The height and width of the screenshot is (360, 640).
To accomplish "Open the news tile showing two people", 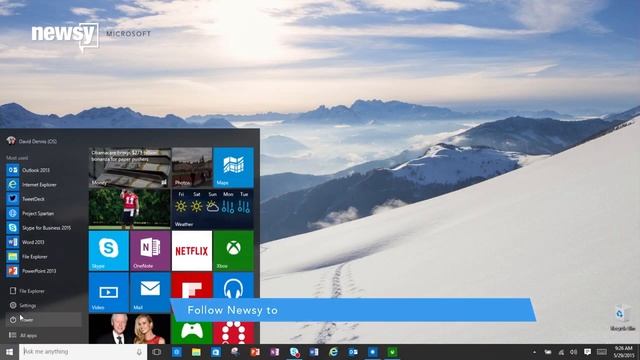I will 129,329.
